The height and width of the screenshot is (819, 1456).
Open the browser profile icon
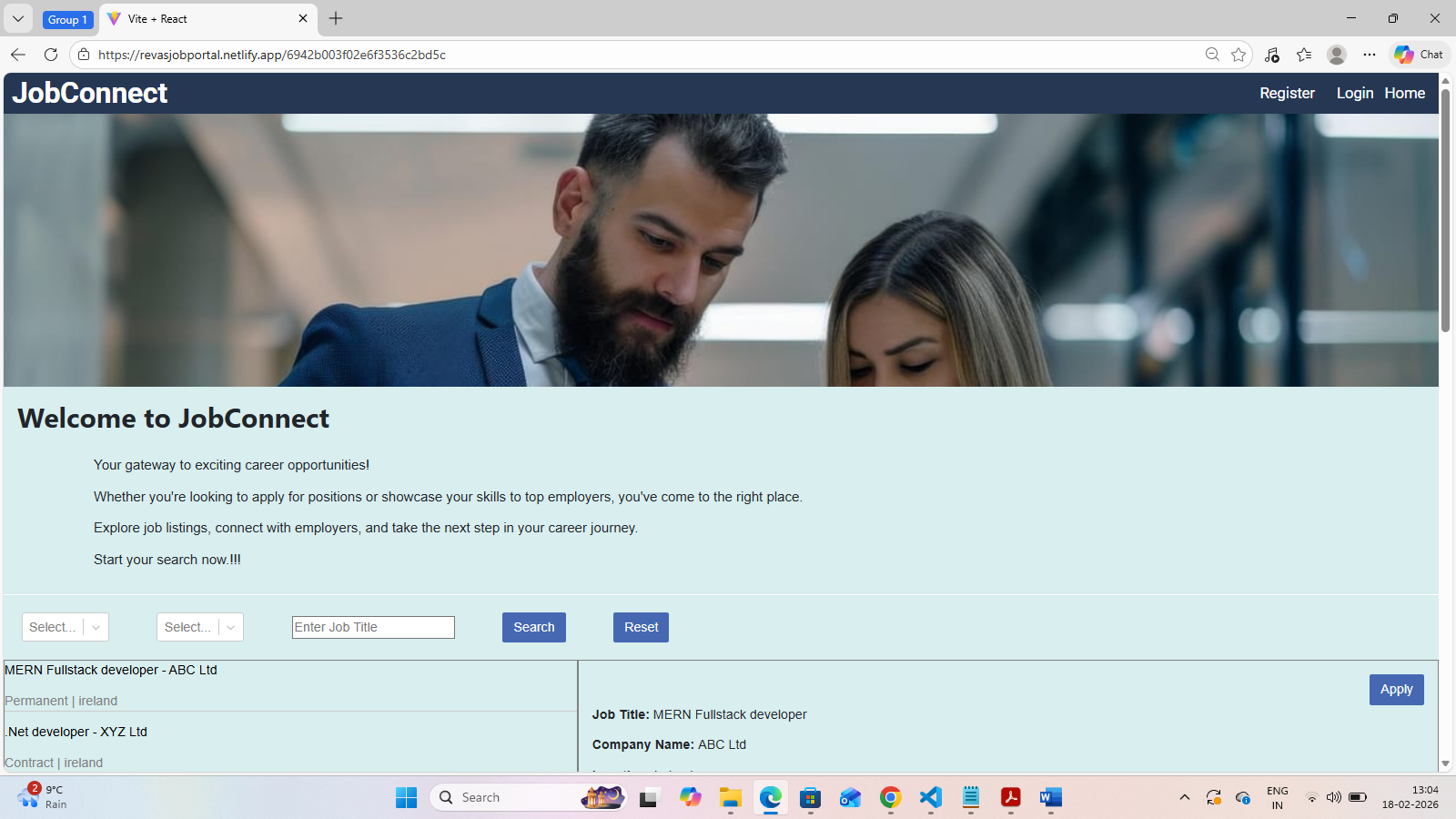(1336, 55)
